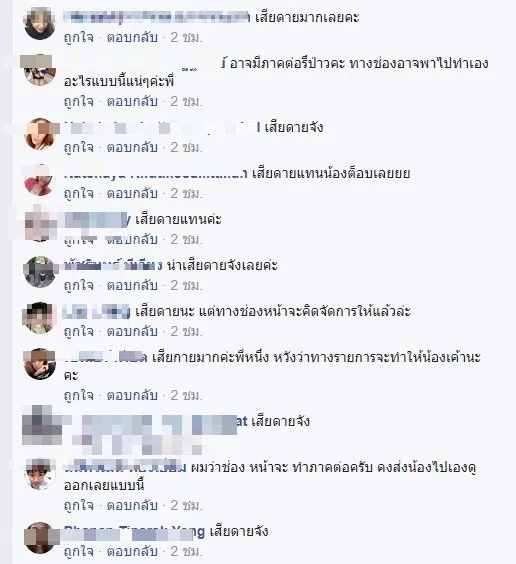516x564 pixels.
Task: Click avatar next to เสียดายแทนน้องต็อบเลยยย comment
Action: tap(40, 180)
